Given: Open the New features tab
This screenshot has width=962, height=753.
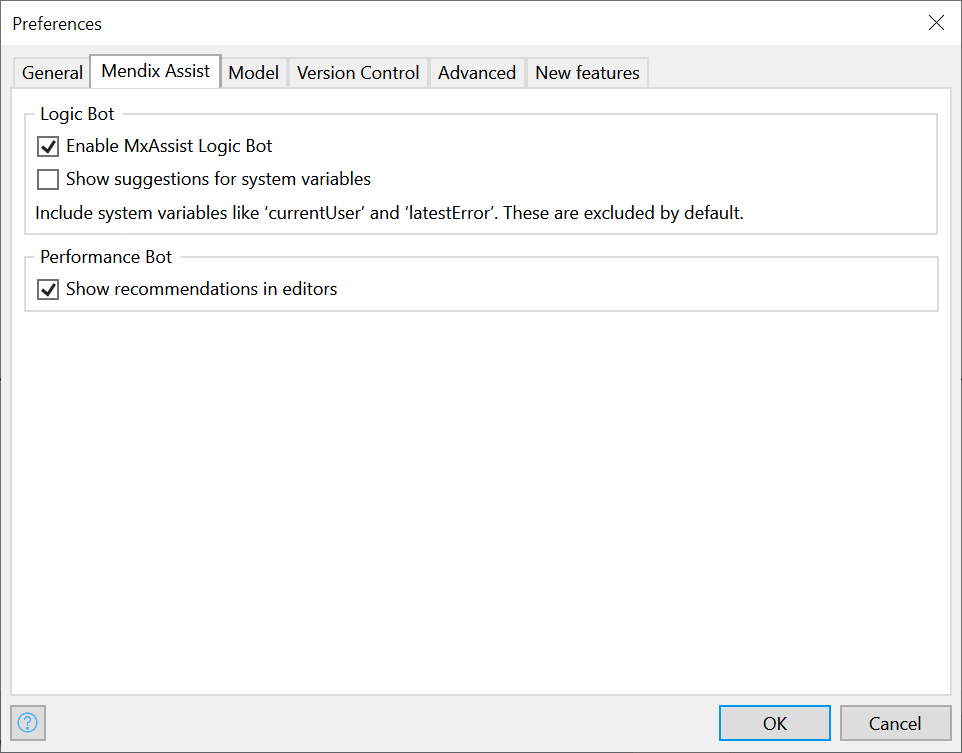Looking at the screenshot, I should (x=587, y=73).
